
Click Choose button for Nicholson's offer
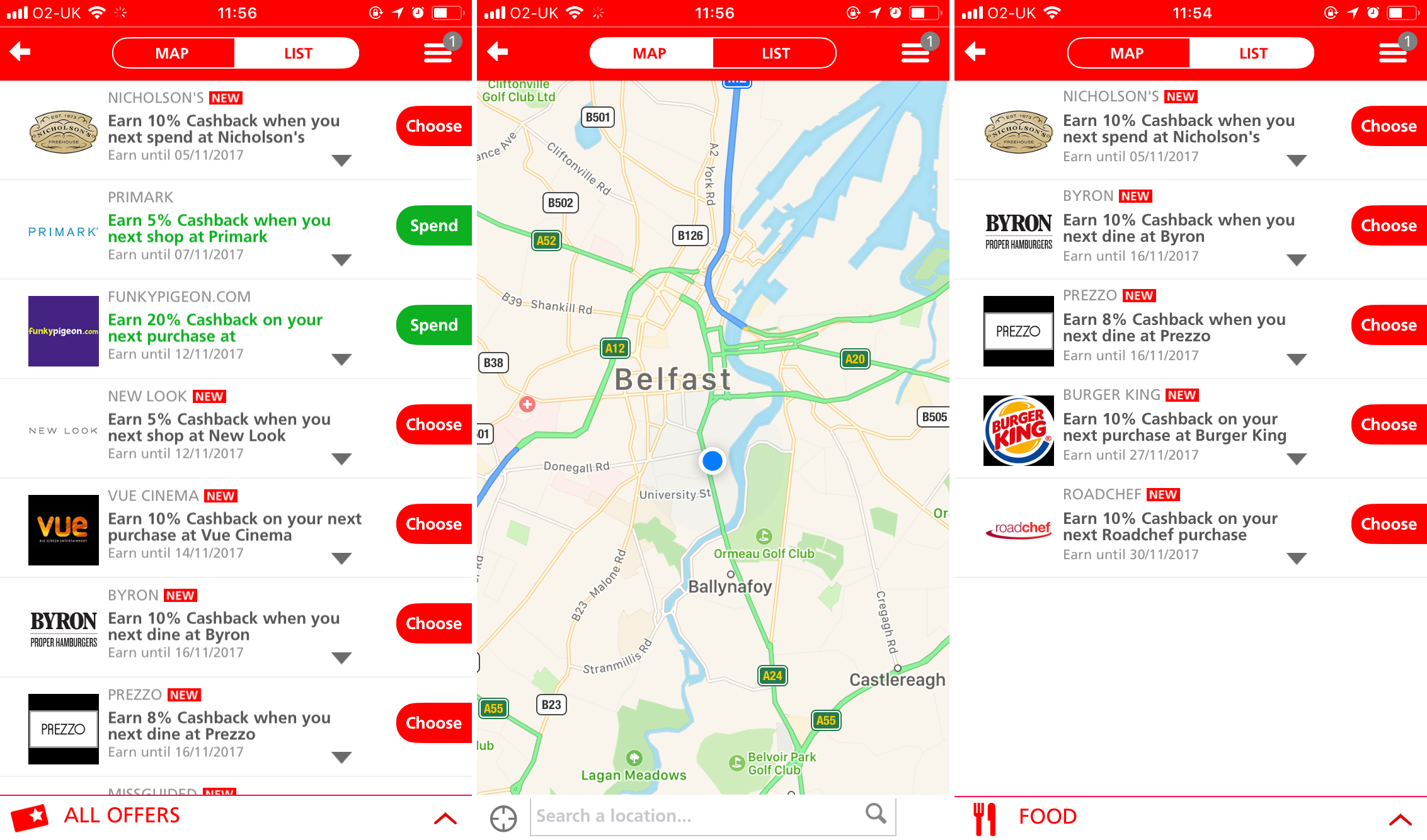tap(433, 125)
